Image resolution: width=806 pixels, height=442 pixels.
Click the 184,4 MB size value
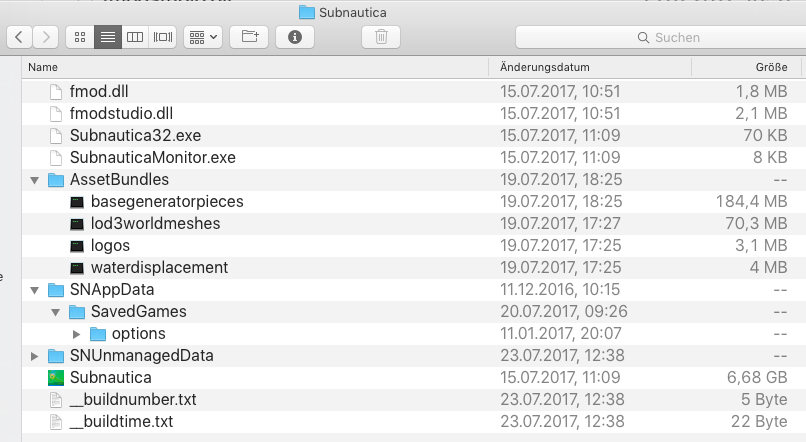752,201
